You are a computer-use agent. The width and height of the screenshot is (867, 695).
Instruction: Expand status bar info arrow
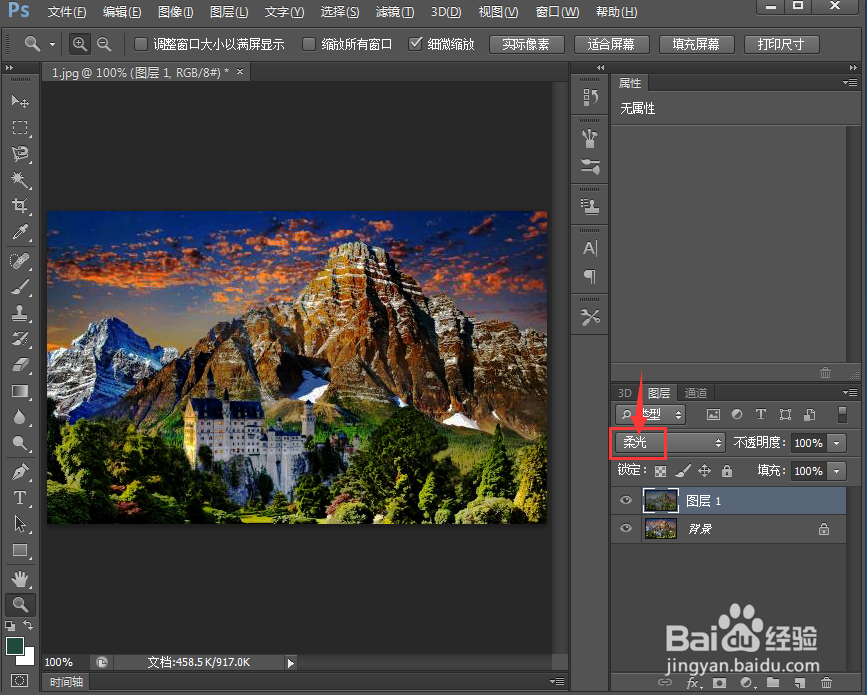(291, 662)
